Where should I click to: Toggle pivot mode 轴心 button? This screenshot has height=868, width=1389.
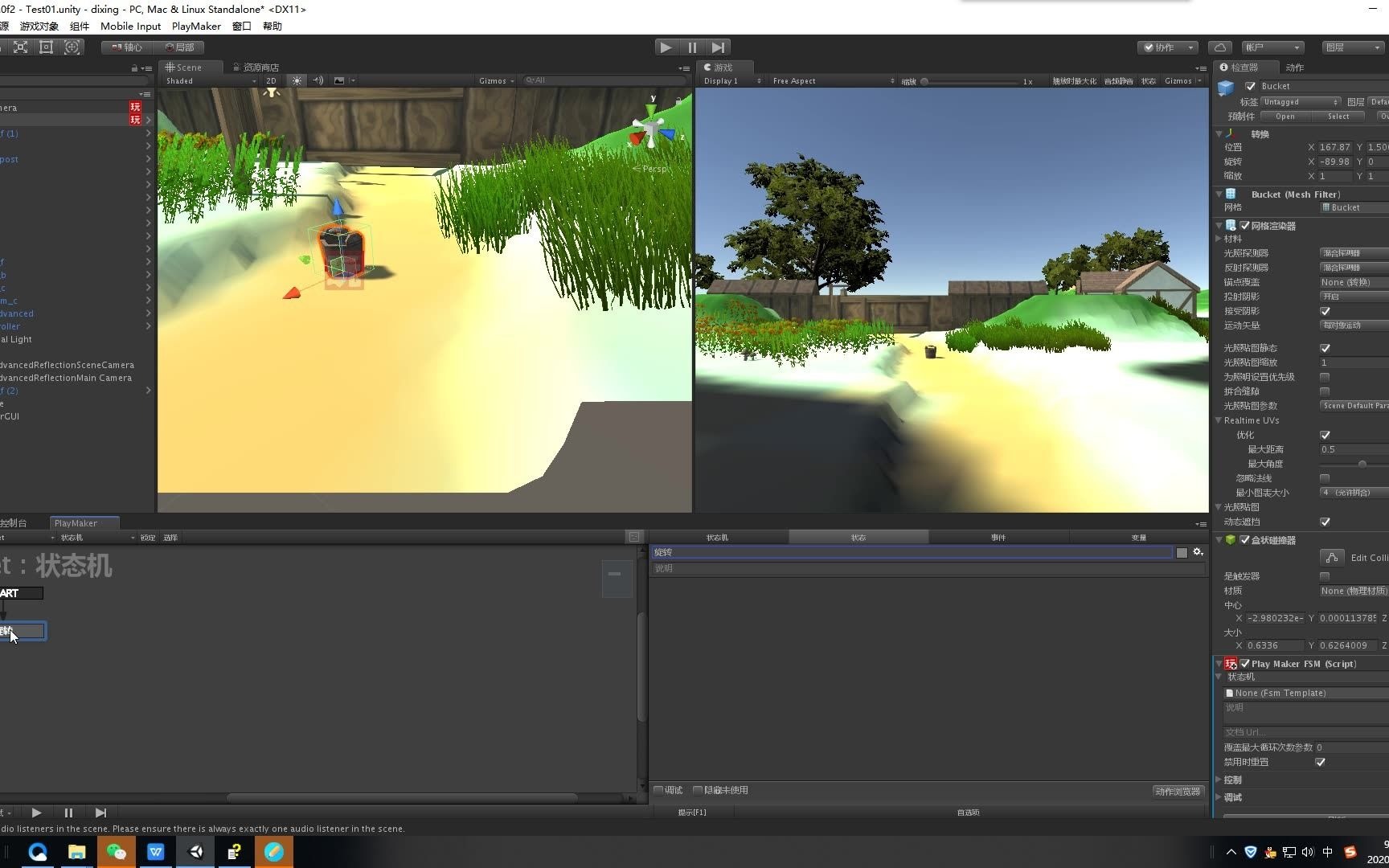(x=127, y=47)
